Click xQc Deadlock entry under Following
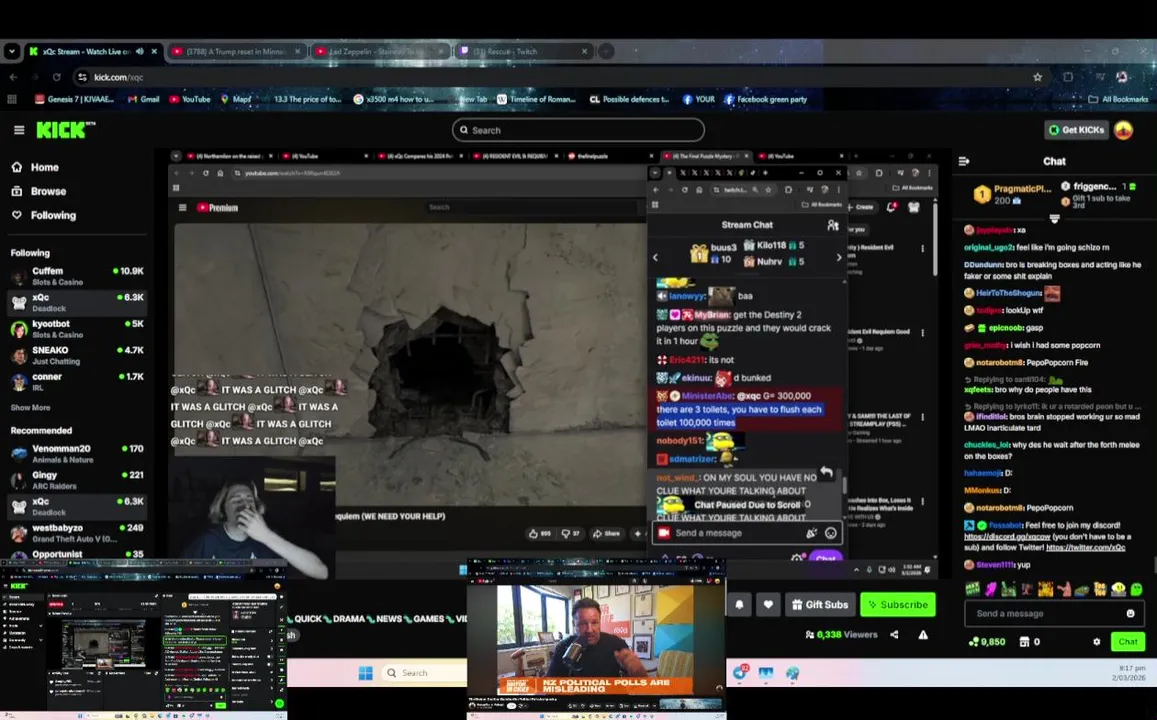This screenshot has height=720, width=1157. [77, 302]
